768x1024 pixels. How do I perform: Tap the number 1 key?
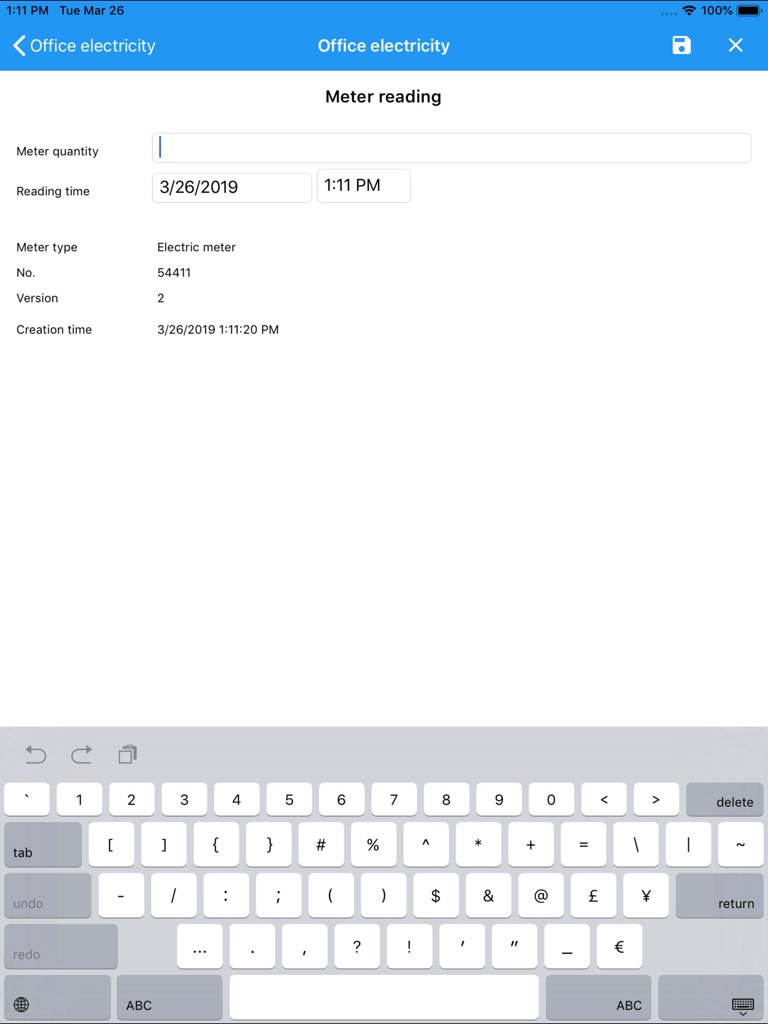79,799
